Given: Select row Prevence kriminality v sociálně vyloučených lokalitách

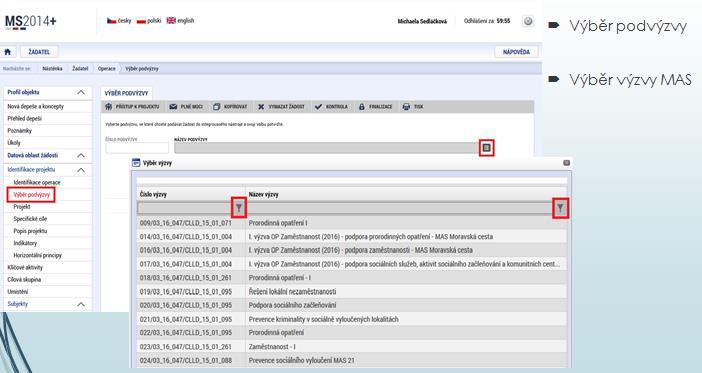Looking at the screenshot, I should (352, 319).
